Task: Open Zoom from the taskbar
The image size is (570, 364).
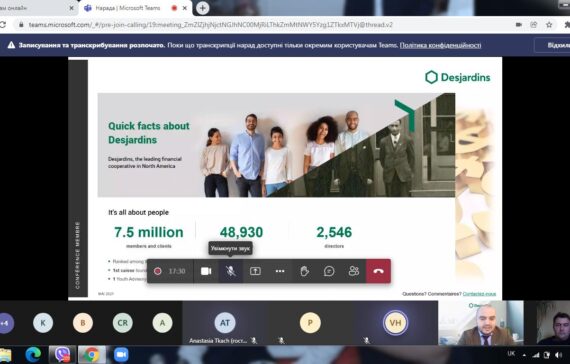Action: tap(121, 355)
